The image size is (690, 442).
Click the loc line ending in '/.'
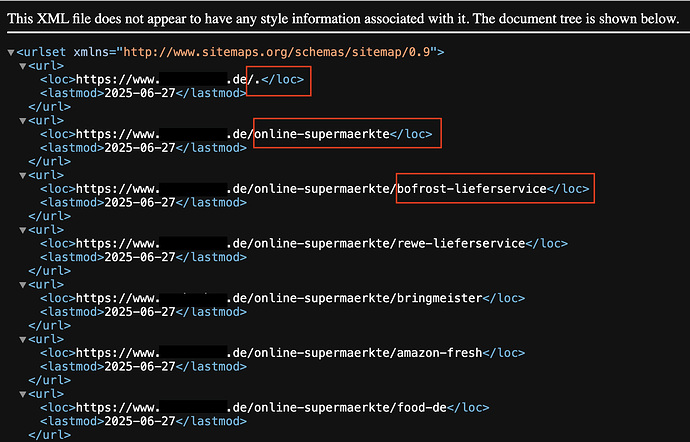point(172,80)
